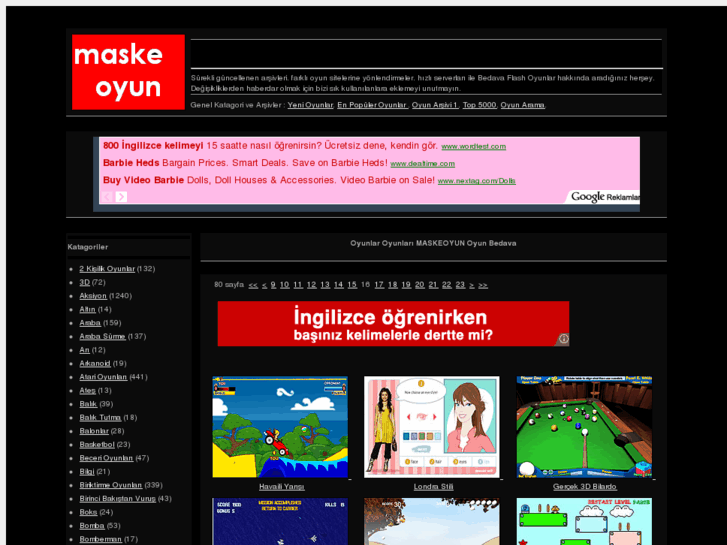The width and height of the screenshot is (727, 545).
Task: Open the Beceri Oyunları category
Action: point(106,458)
